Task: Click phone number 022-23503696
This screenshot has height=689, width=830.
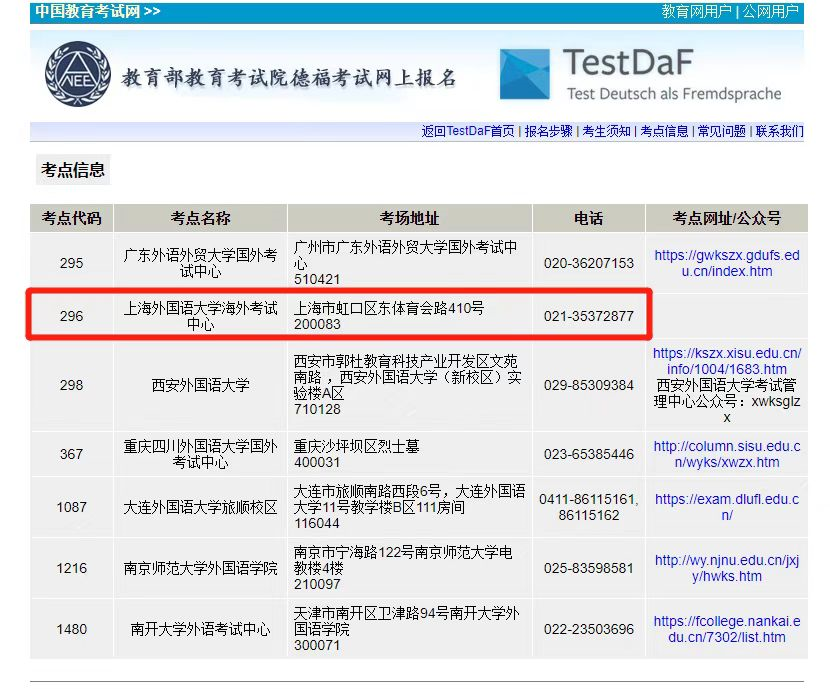Action: pos(589,629)
